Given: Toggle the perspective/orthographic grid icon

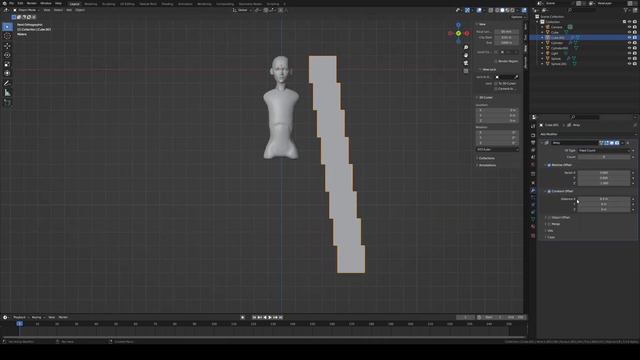Looking at the screenshot, I should pyautogui.click(x=466, y=71).
